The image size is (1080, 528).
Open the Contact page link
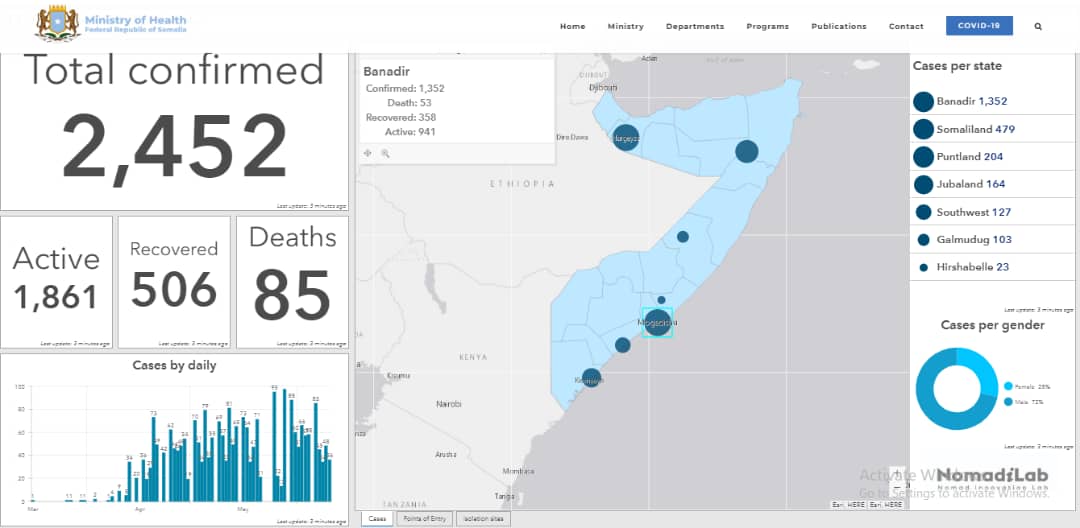click(x=906, y=27)
